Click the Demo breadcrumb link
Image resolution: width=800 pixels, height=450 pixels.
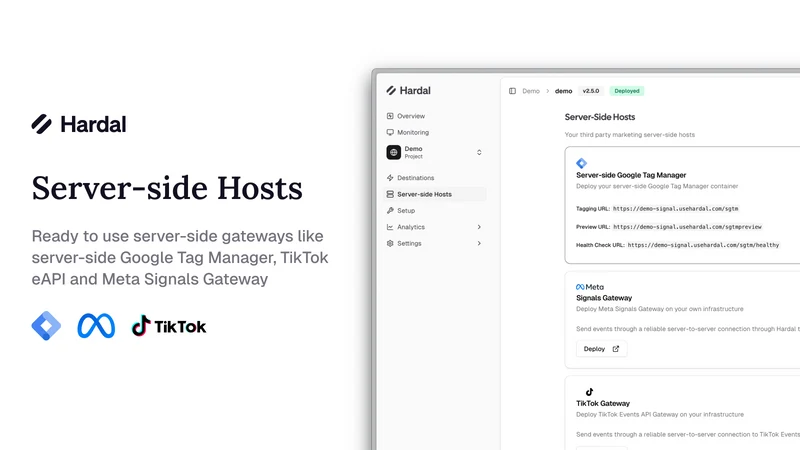531,91
